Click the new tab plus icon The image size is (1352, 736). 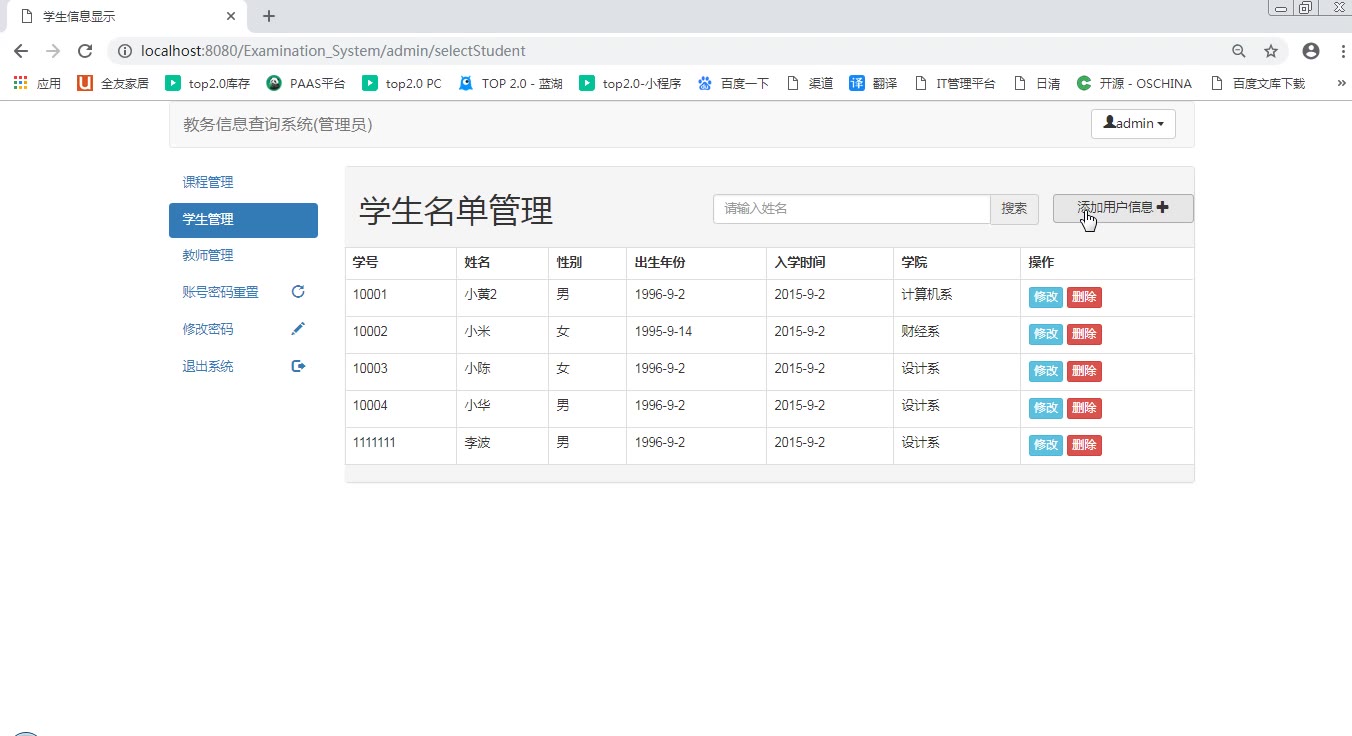click(x=269, y=16)
